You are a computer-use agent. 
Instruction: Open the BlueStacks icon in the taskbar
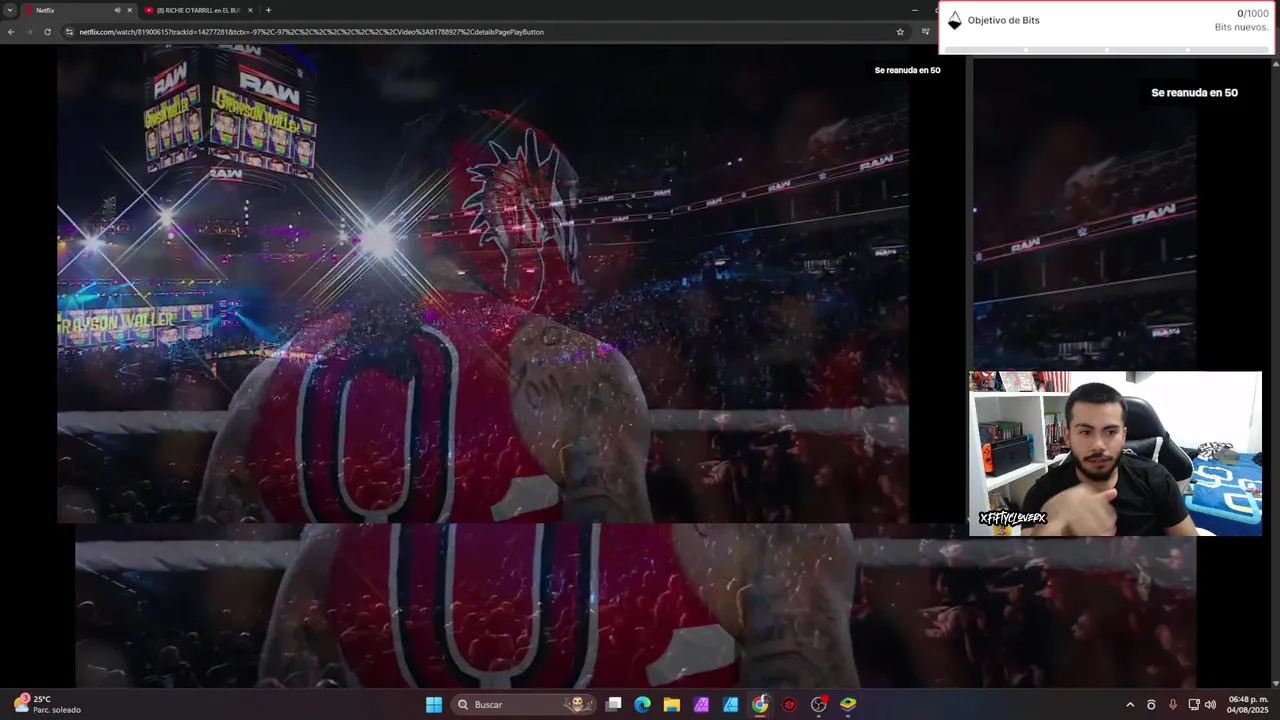point(848,705)
